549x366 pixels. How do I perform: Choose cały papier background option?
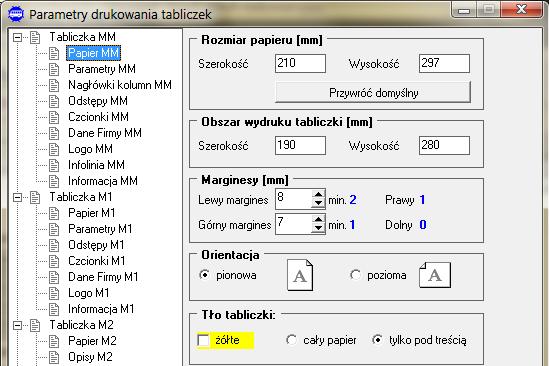(291, 340)
